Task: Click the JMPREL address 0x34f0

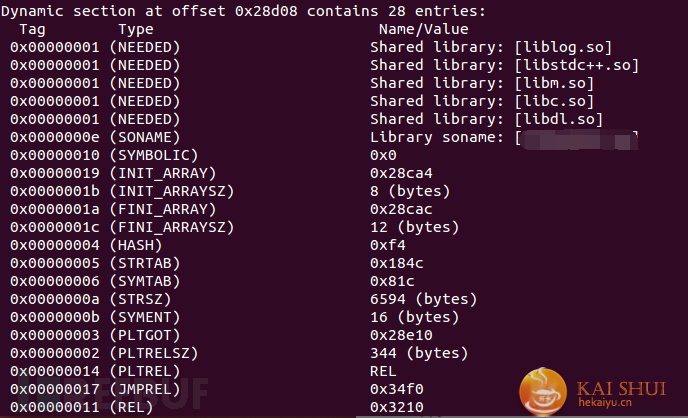Action: (x=397, y=389)
